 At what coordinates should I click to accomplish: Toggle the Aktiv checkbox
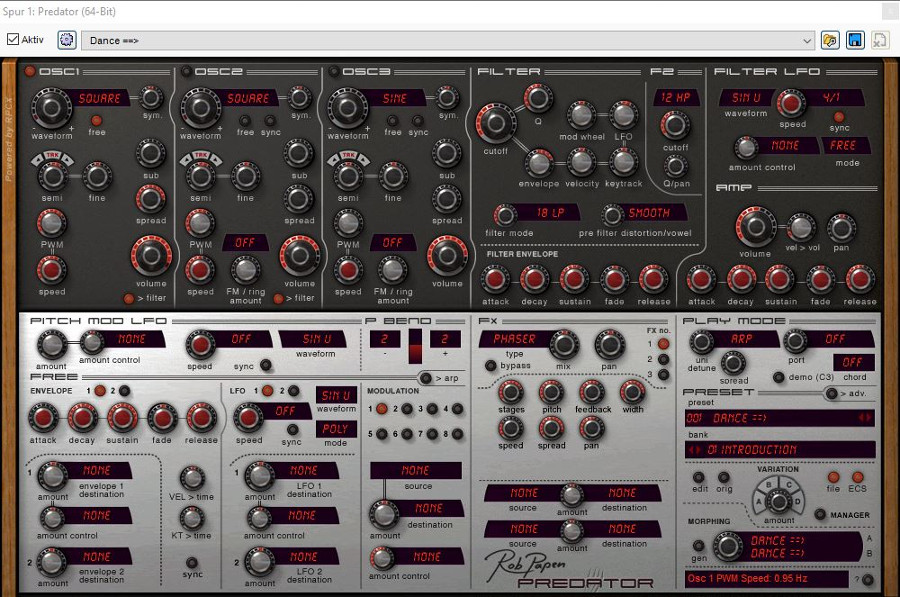click(x=13, y=39)
